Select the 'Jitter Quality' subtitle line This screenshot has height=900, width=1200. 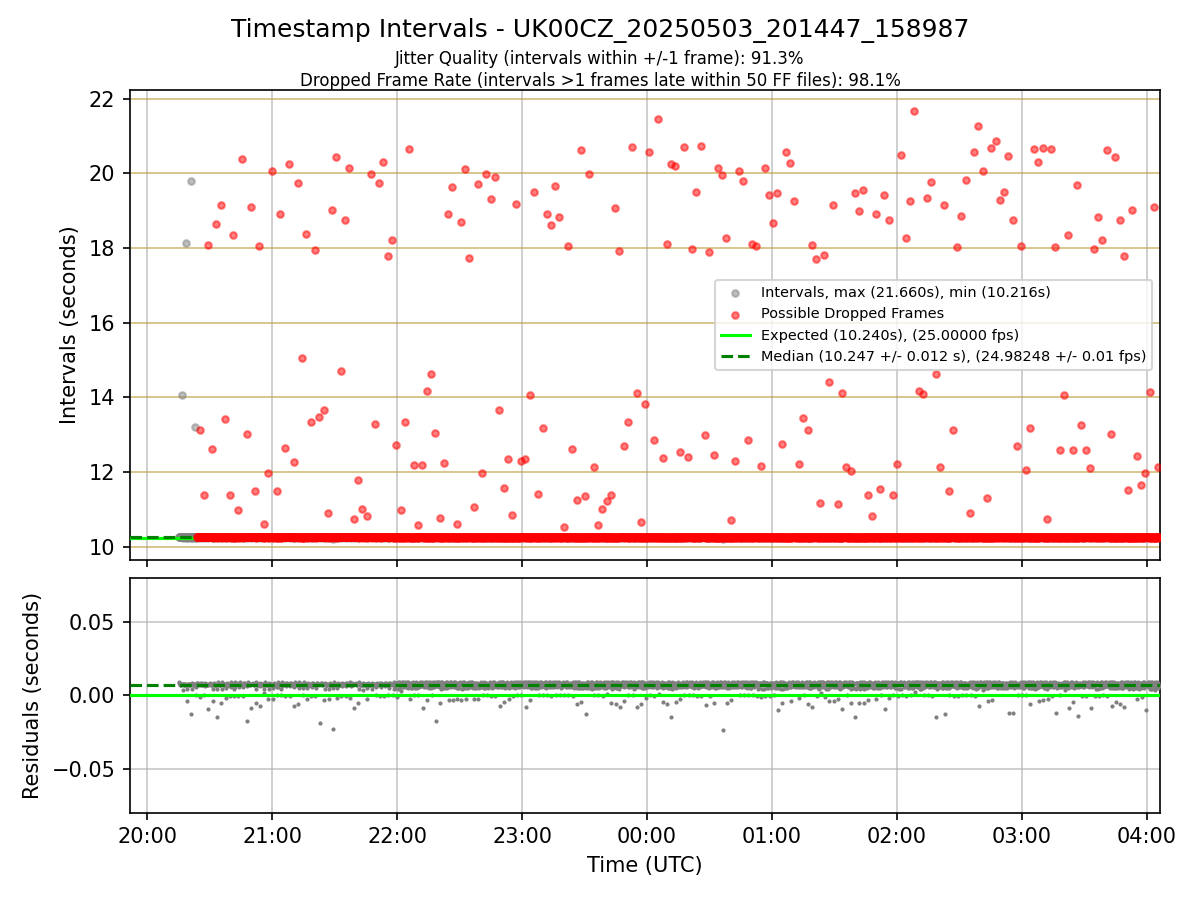point(599,58)
